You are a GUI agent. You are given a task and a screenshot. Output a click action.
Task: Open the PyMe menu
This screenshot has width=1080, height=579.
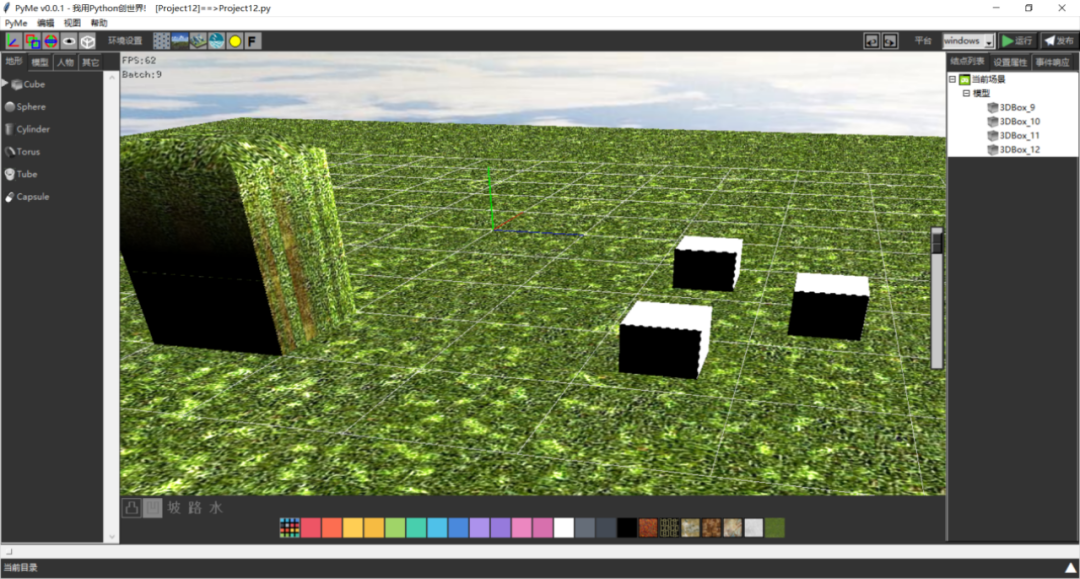point(16,23)
